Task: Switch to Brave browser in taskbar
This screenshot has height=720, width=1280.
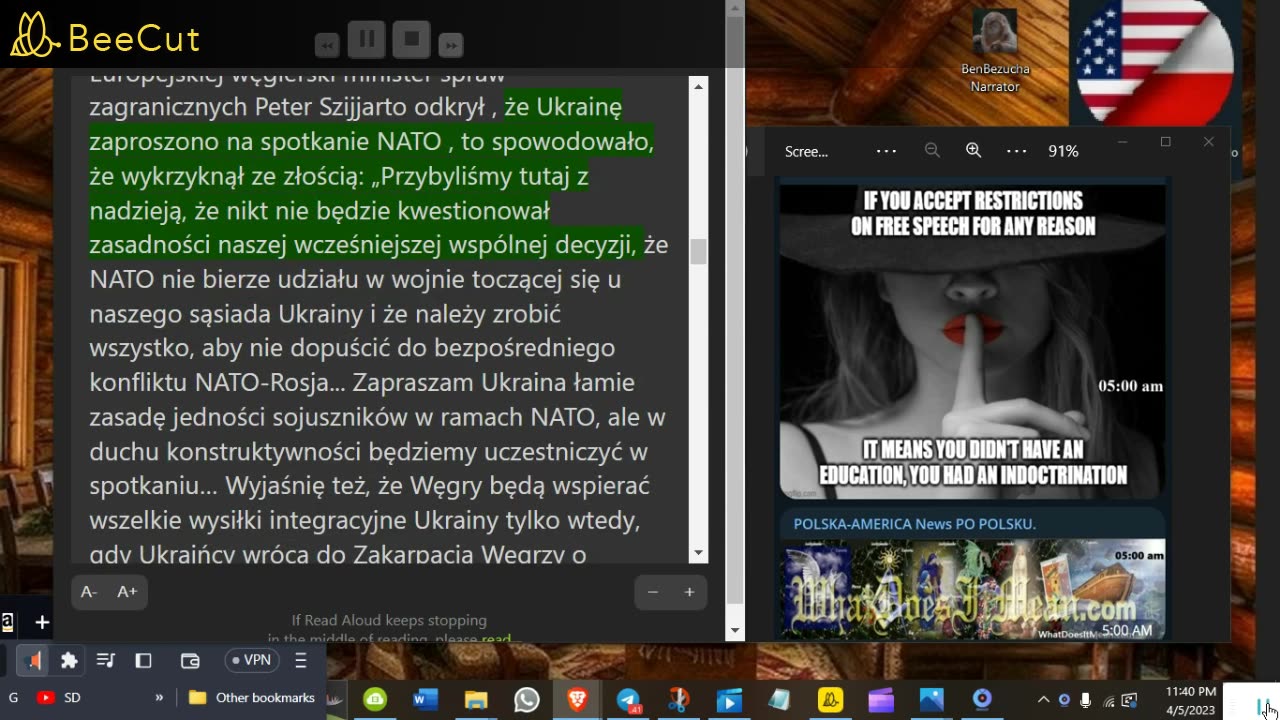Action: click(577, 700)
